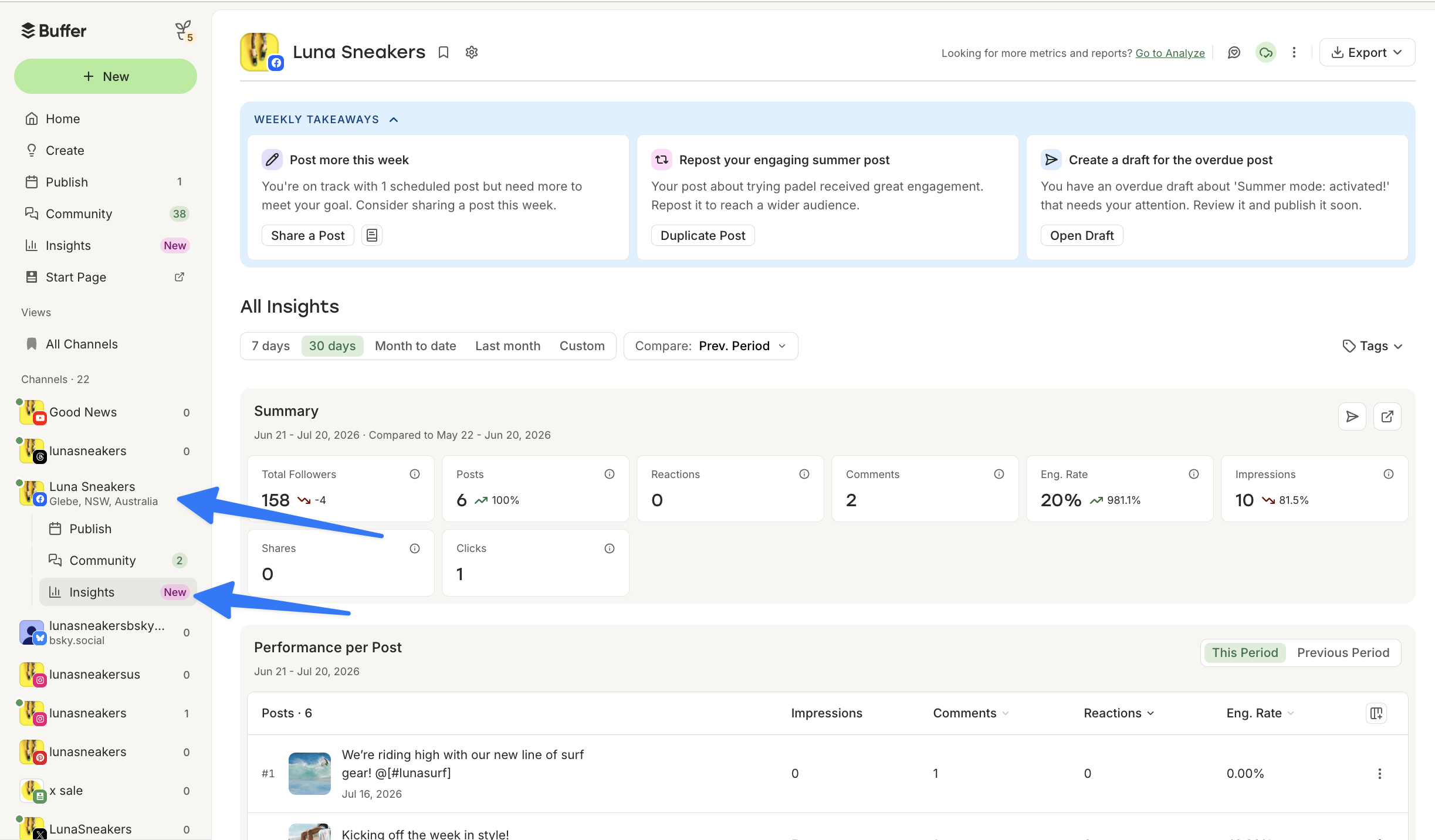Open Insights under Luna Sneakers channel

click(117, 592)
